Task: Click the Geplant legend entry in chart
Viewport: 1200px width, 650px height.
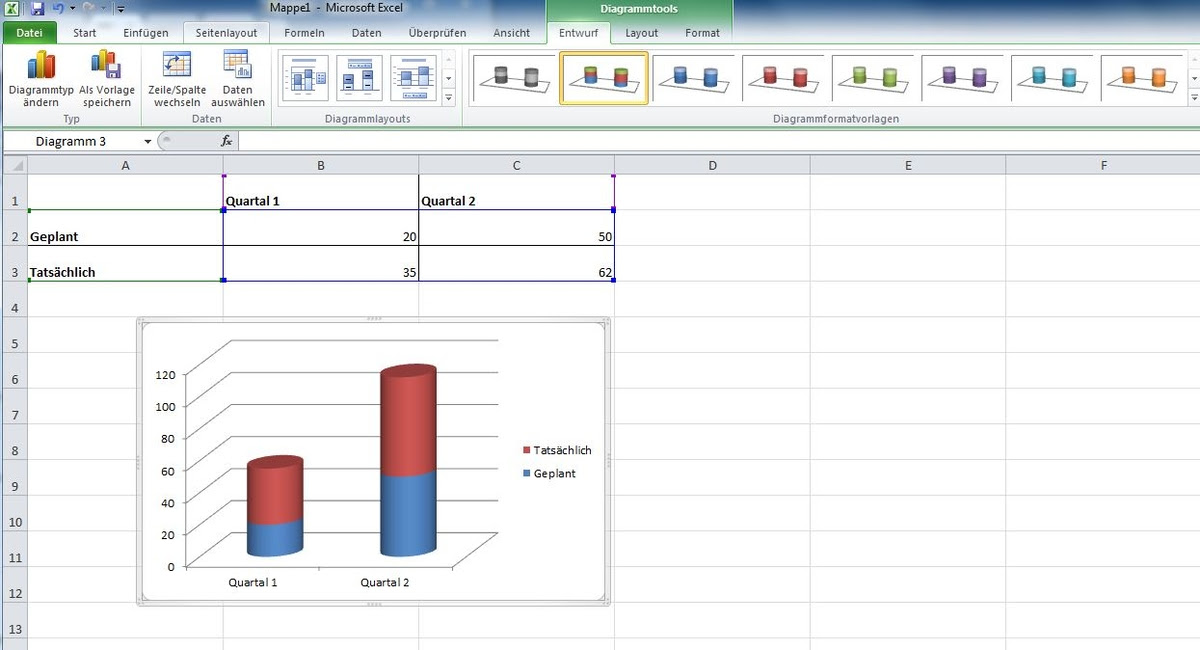Action: pos(549,473)
